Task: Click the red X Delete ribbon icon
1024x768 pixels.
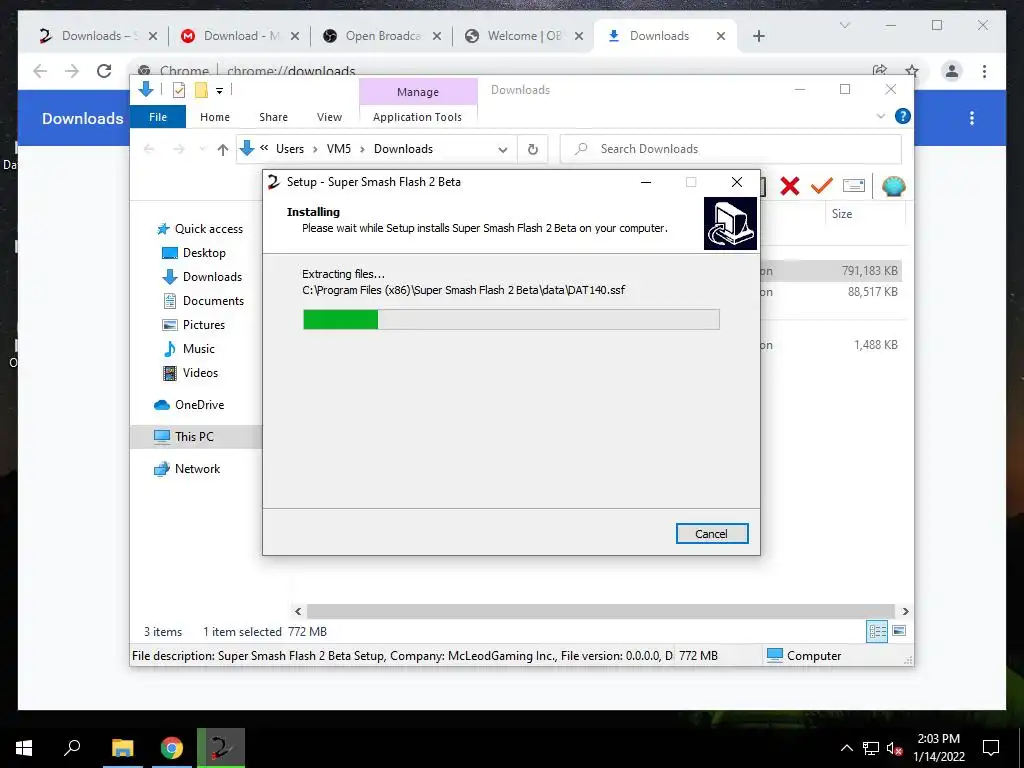Action: pos(790,186)
